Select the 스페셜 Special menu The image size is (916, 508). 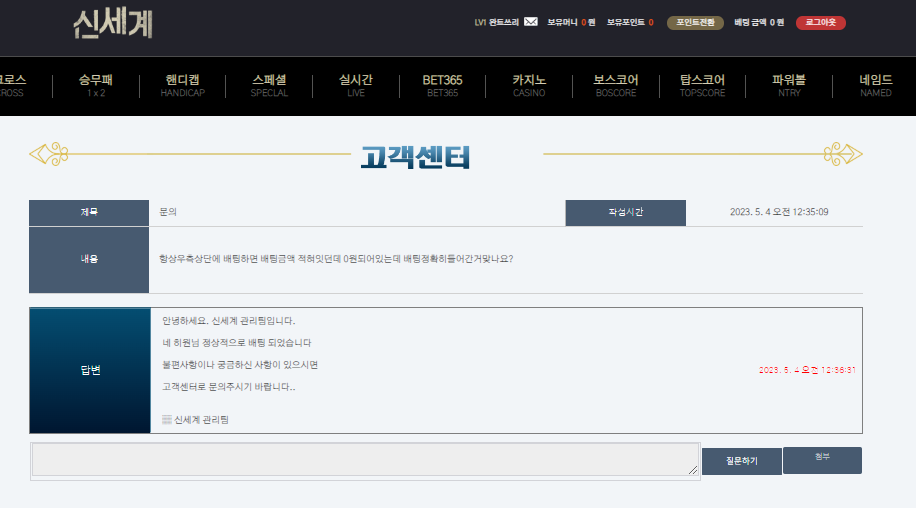pyautogui.click(x=269, y=86)
